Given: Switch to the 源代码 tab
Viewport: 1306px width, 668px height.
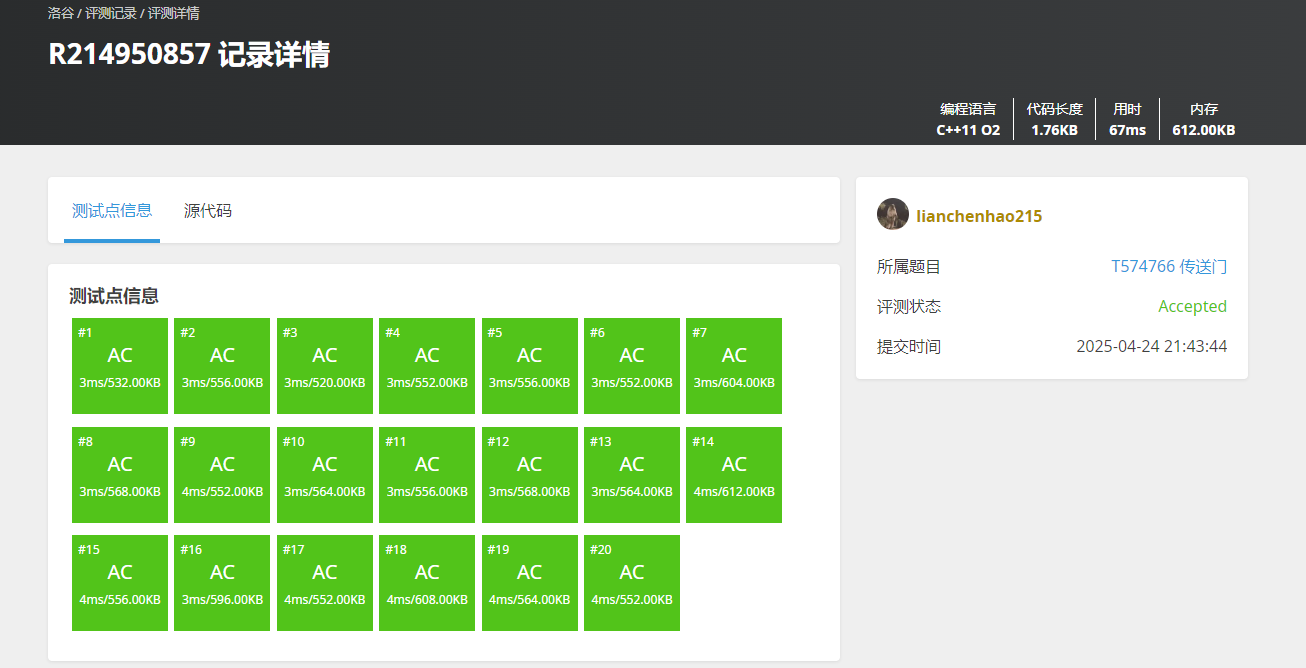Looking at the screenshot, I should click(207, 211).
